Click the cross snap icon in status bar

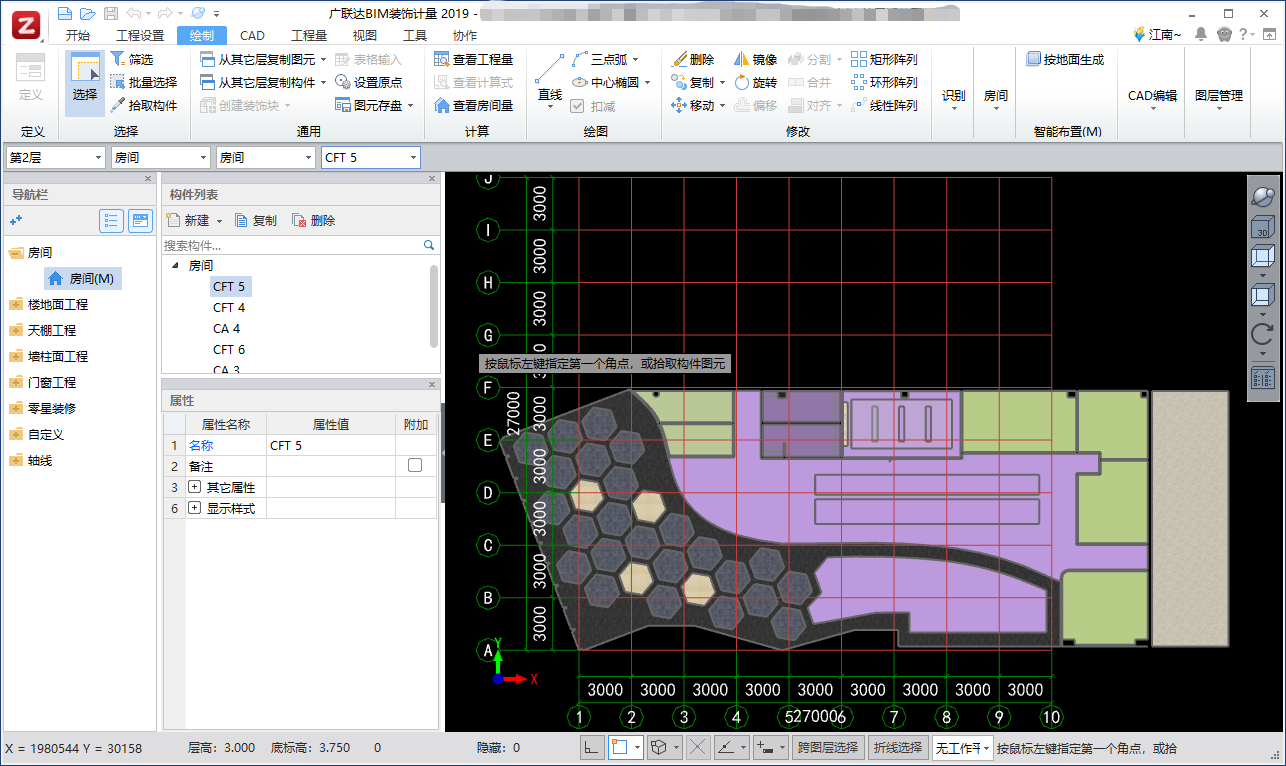[x=698, y=747]
